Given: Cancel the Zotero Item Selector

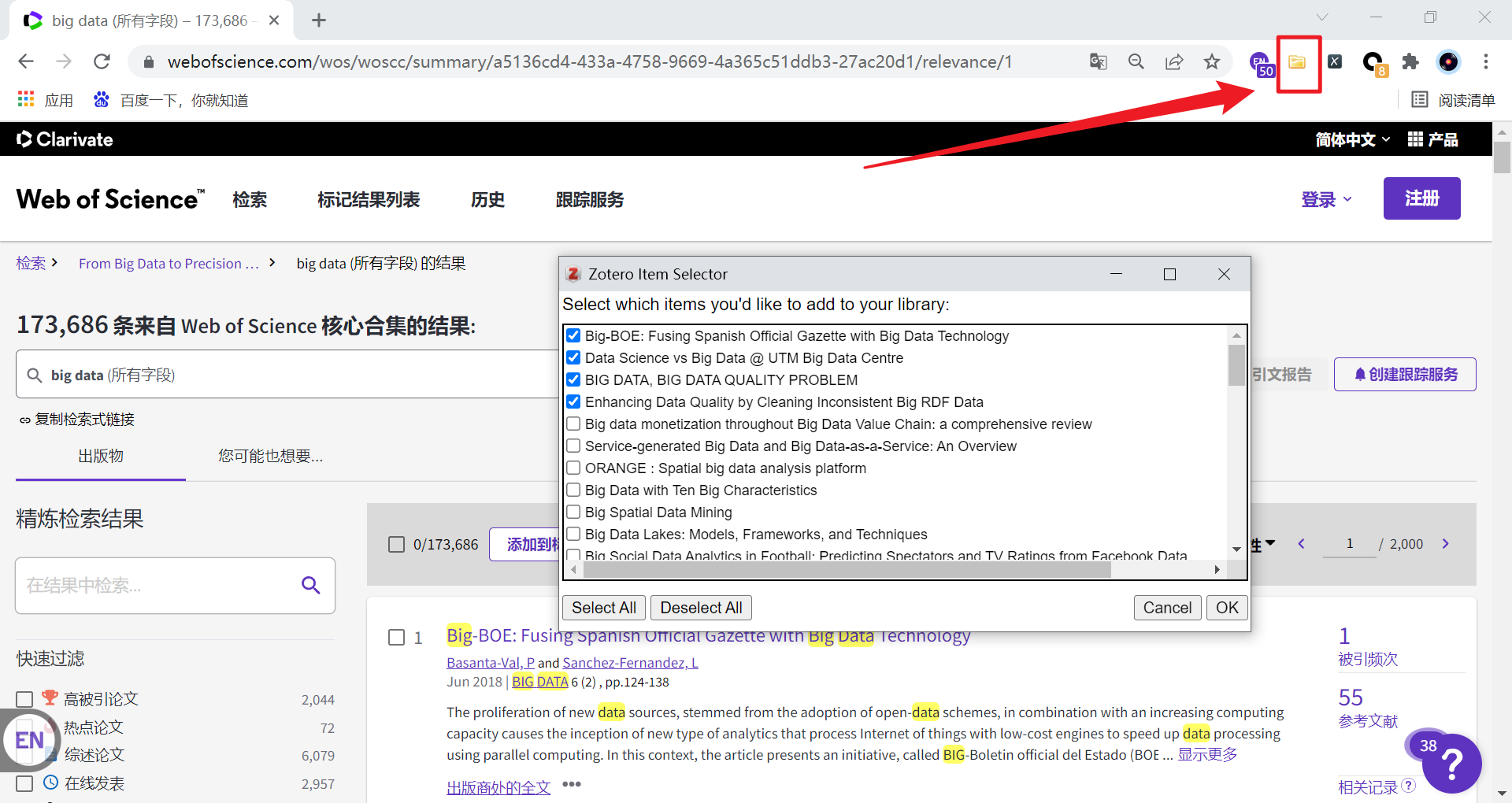Looking at the screenshot, I should click(x=1167, y=608).
